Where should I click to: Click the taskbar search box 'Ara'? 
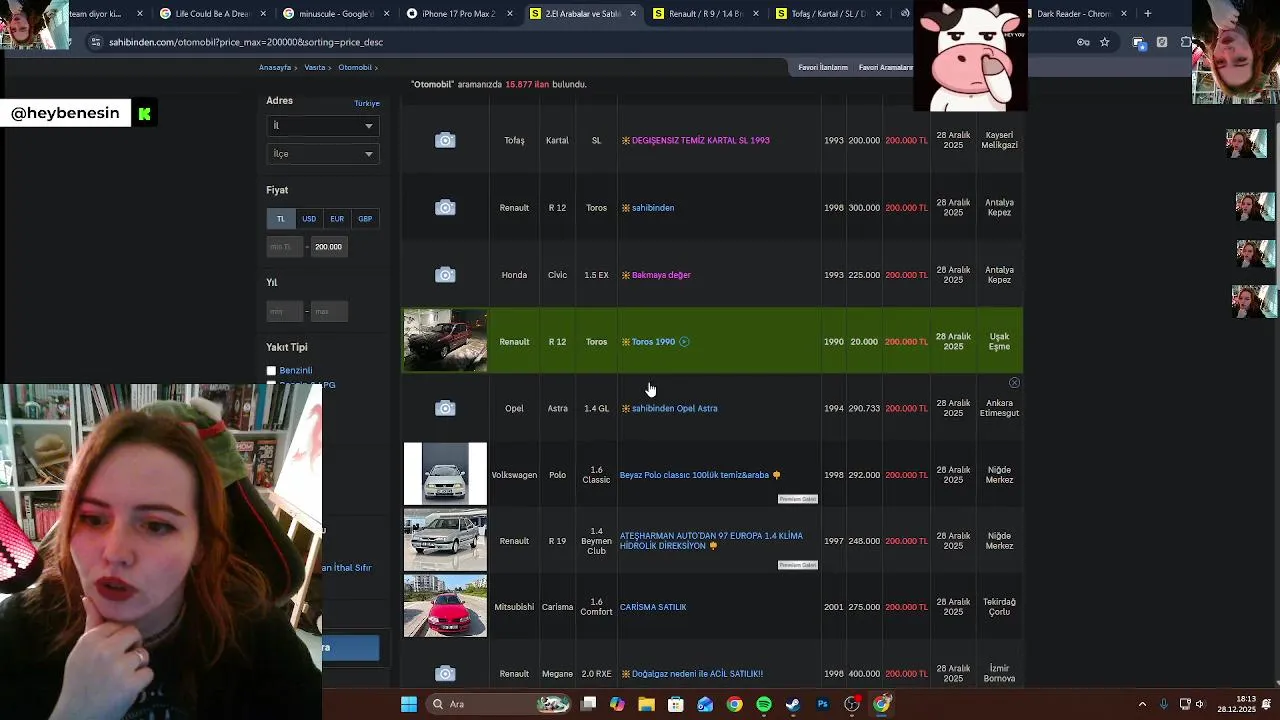coord(497,704)
